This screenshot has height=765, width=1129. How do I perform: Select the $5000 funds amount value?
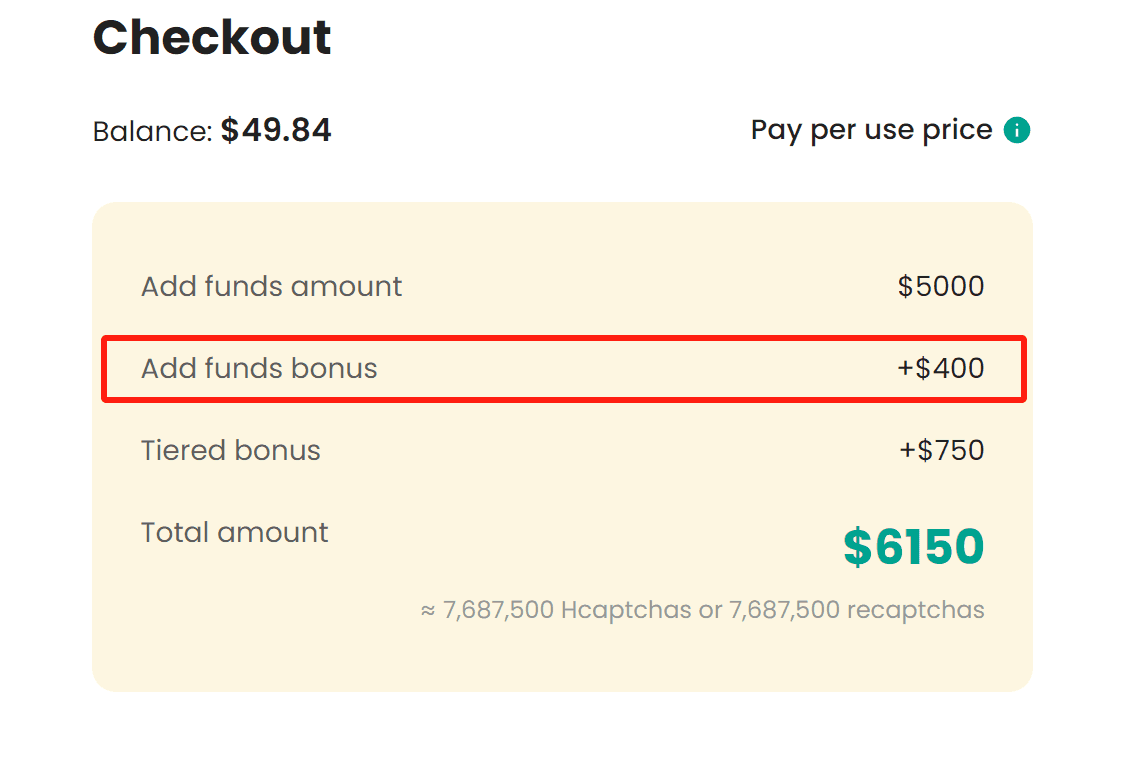pyautogui.click(x=941, y=287)
